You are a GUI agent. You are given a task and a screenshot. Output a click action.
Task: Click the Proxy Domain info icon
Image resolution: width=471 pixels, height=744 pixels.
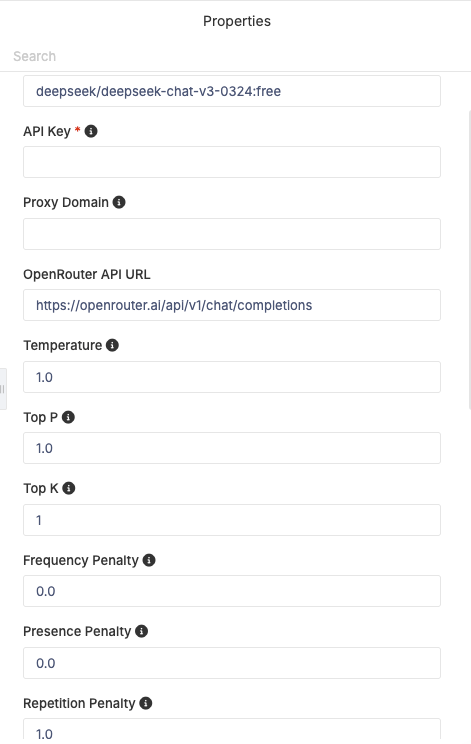pyautogui.click(x=119, y=202)
